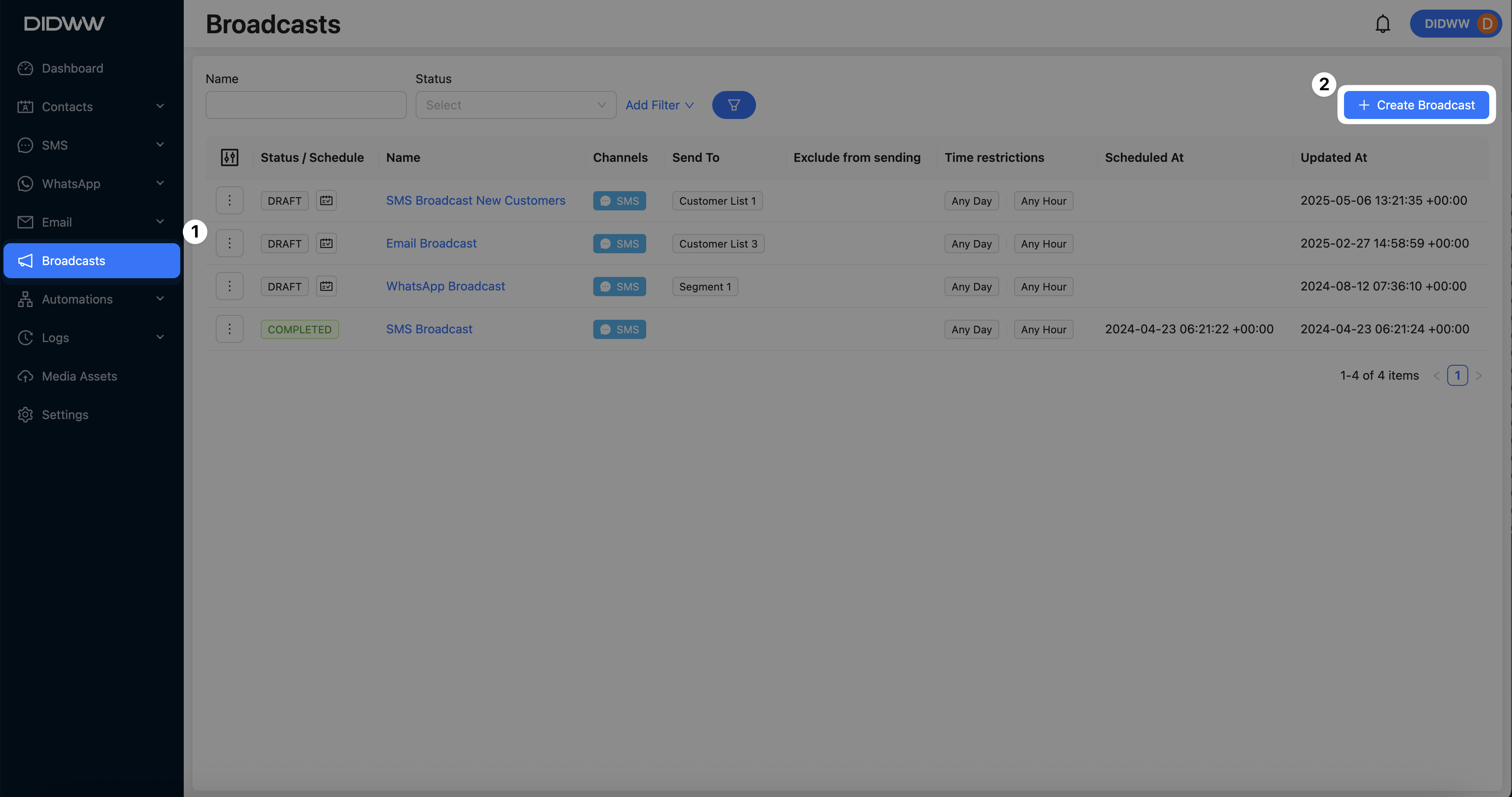Viewport: 1512px width, 797px height.
Task: Click the schedule calendar icon for SMS Broadcast New Customers
Action: coord(326,201)
